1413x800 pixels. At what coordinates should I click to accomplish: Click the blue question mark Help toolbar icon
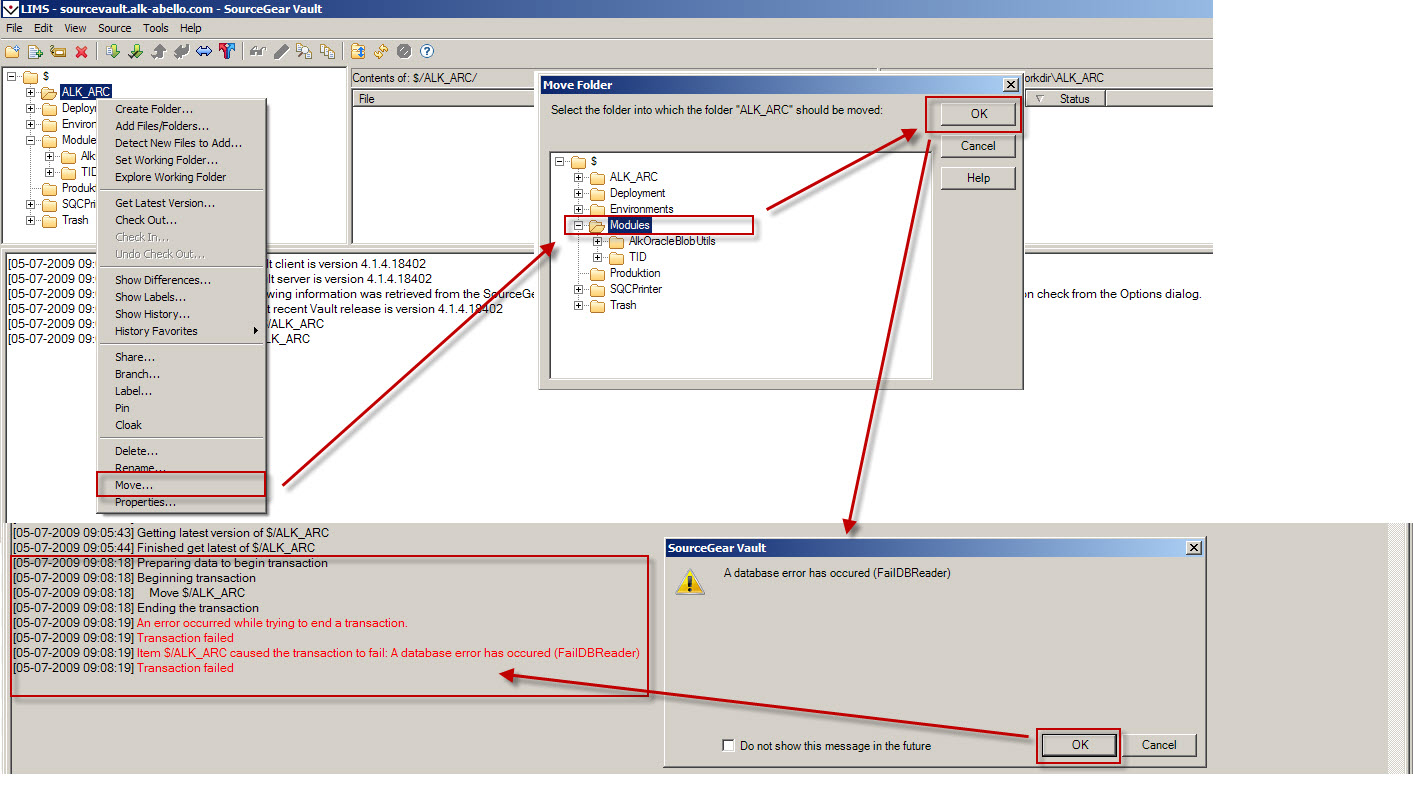(x=427, y=51)
